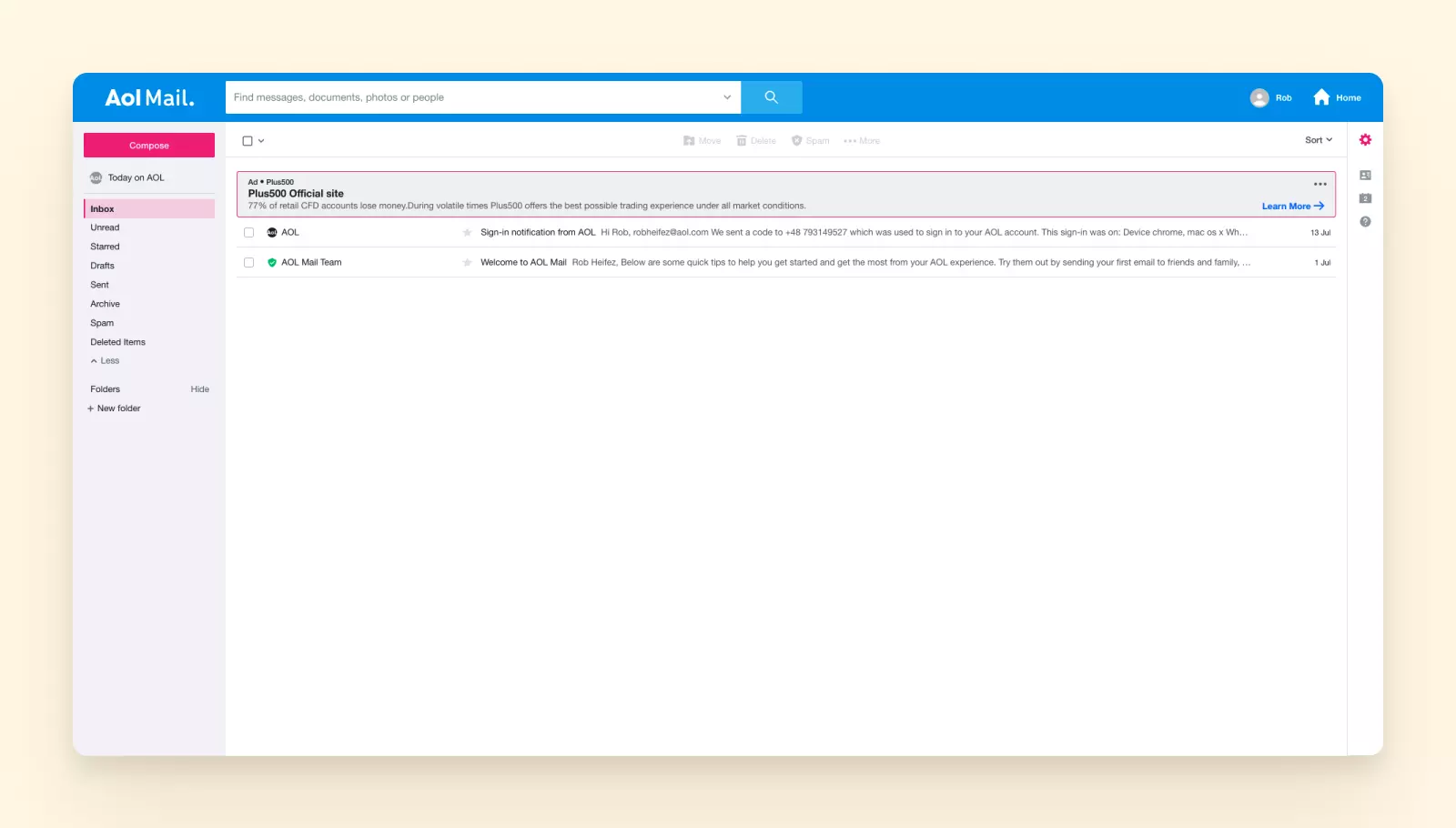Viewport: 1456px width, 828px height.
Task: Click the 13 Jul date of AOL email
Action: coord(1320,233)
